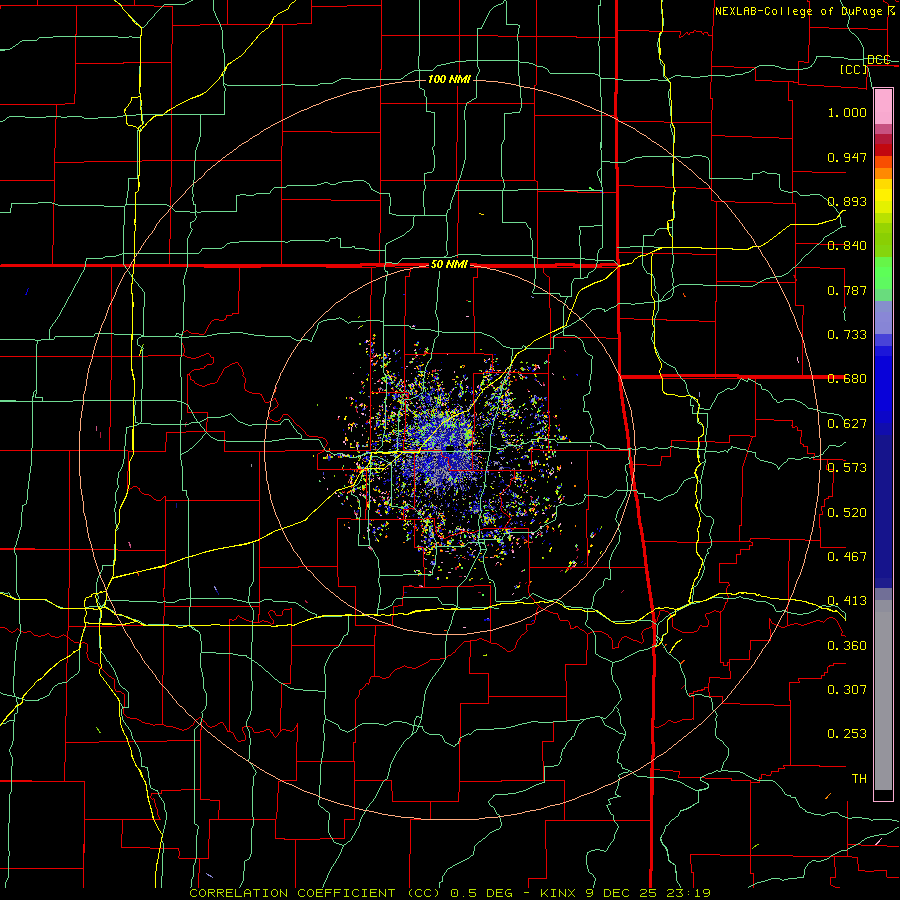Screen dimensions: 900x900
Task: Click the TH label in the legend
Action: 859,779
